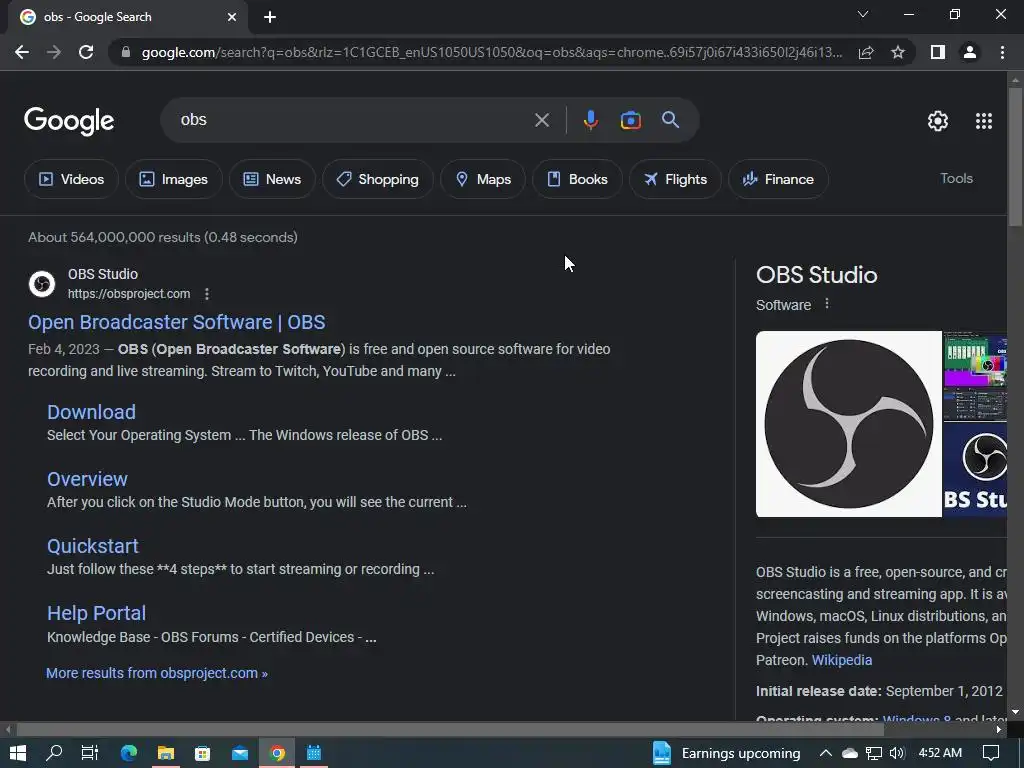The width and height of the screenshot is (1024, 768).
Task: Open the Download sitelink
Action: [91, 412]
